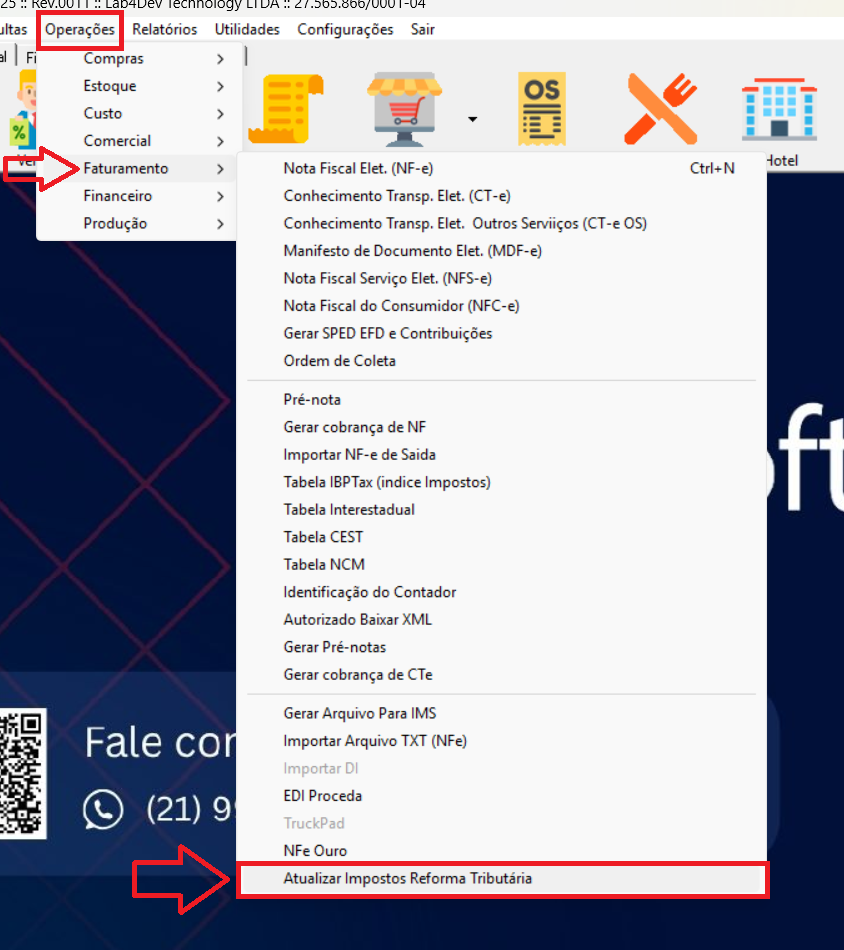Click the QR code image
This screenshot has width=844, height=950.
coord(22,772)
